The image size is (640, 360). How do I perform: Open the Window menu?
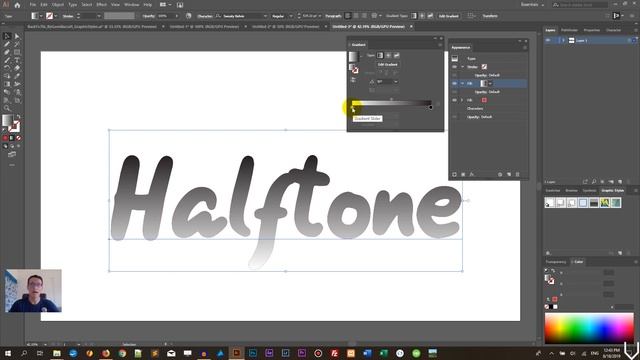[131, 5]
